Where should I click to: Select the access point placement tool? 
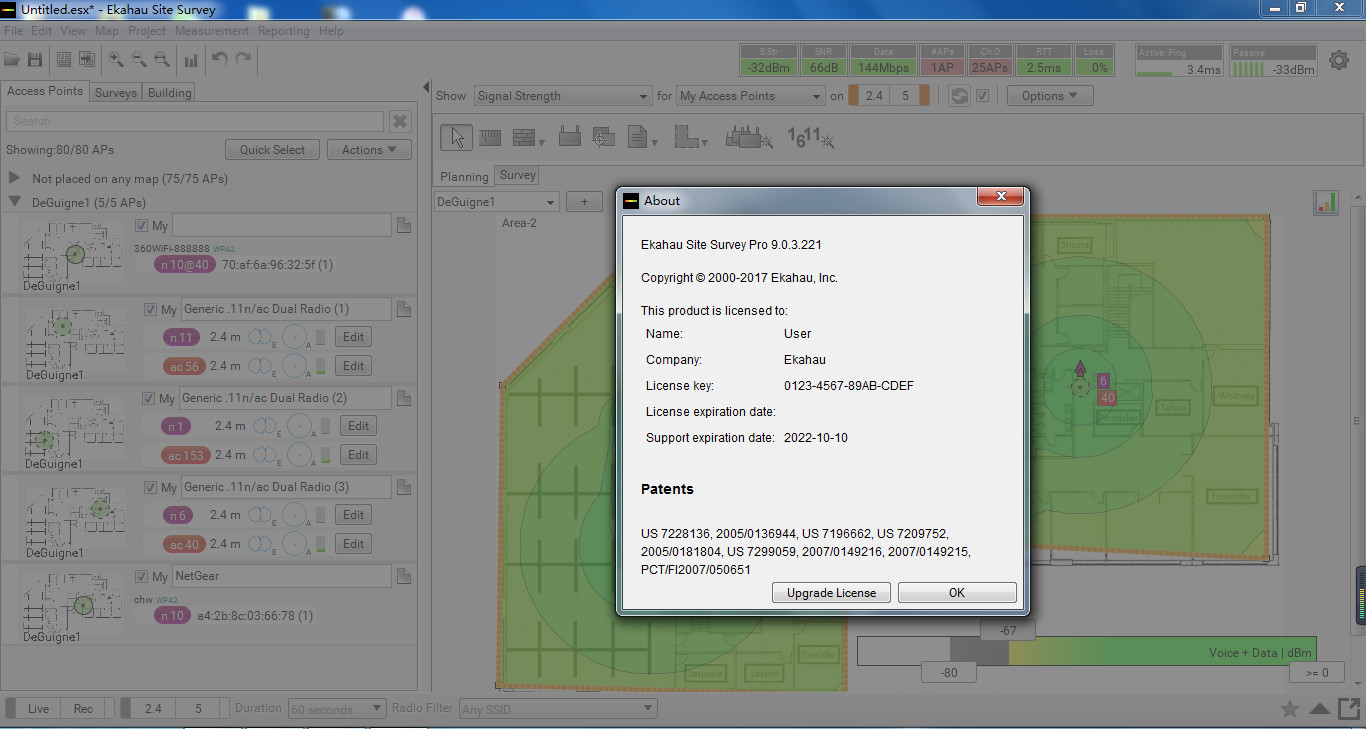570,137
